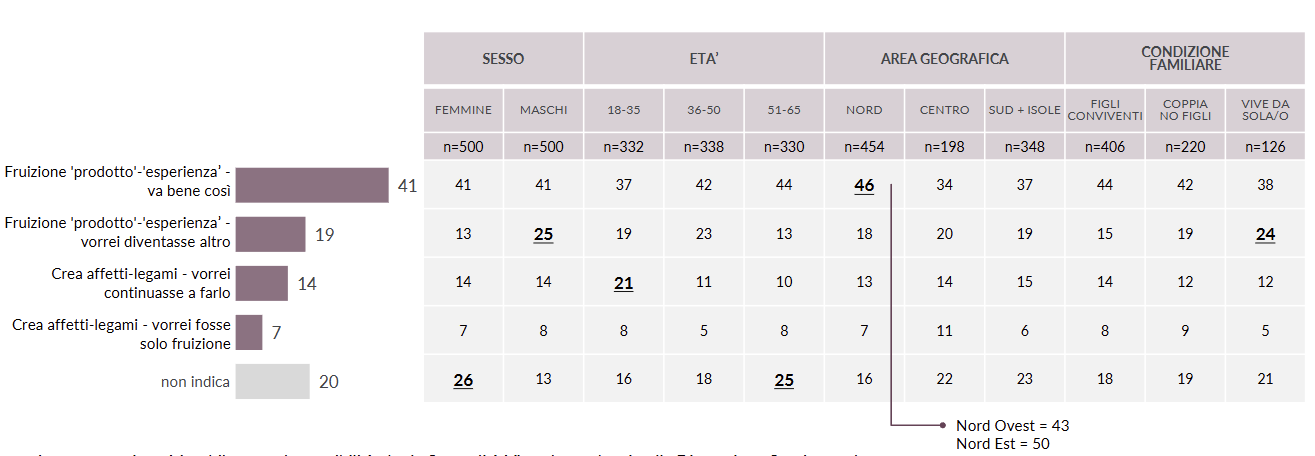Click the SESSO column group header
The width and height of the screenshot is (1315, 456).
point(503,58)
